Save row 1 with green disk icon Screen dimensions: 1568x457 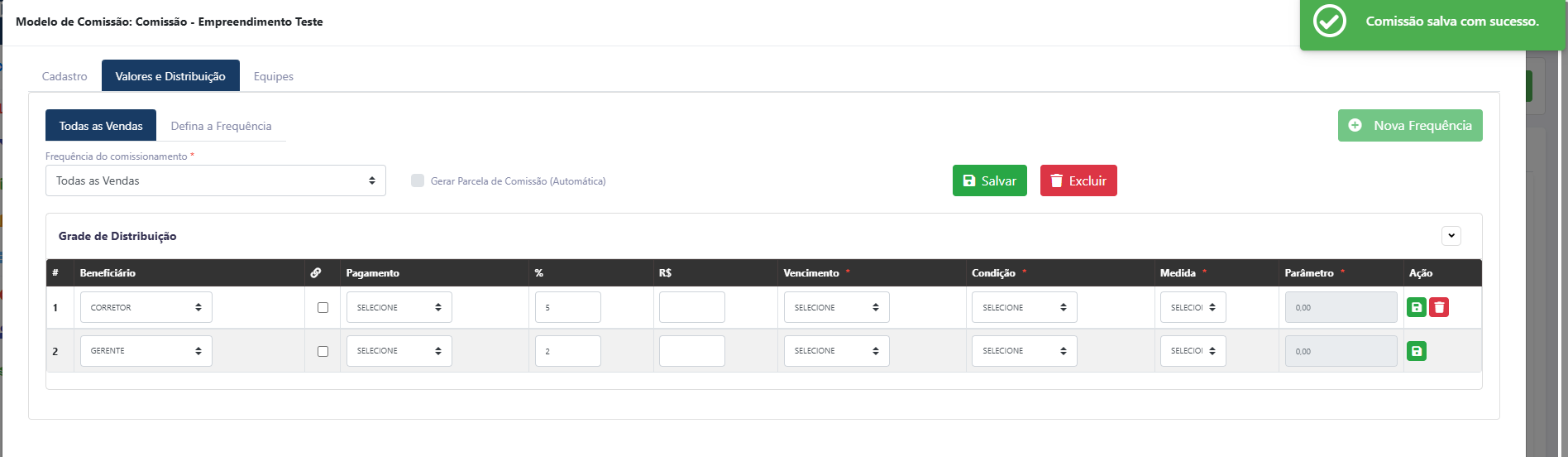[1417, 307]
